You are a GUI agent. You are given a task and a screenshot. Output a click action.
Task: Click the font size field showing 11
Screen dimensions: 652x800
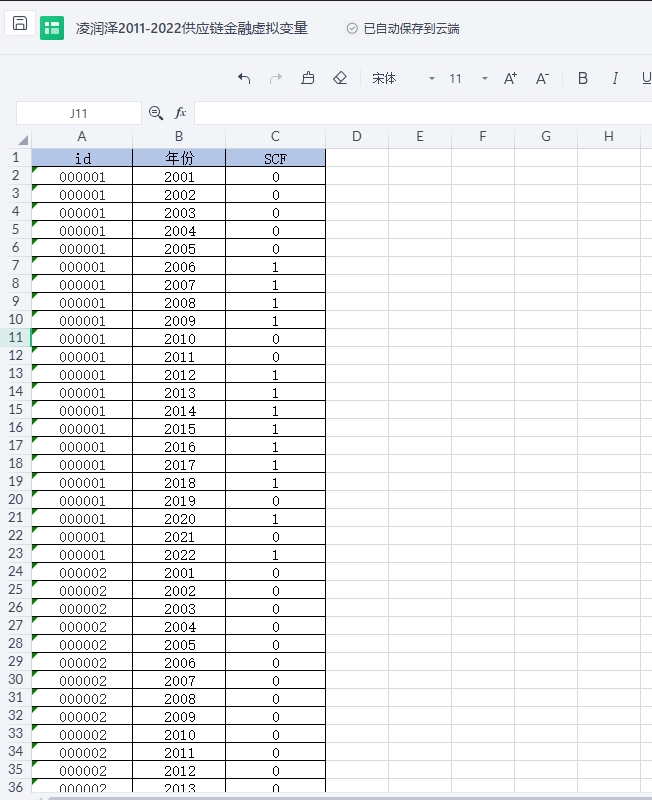456,79
